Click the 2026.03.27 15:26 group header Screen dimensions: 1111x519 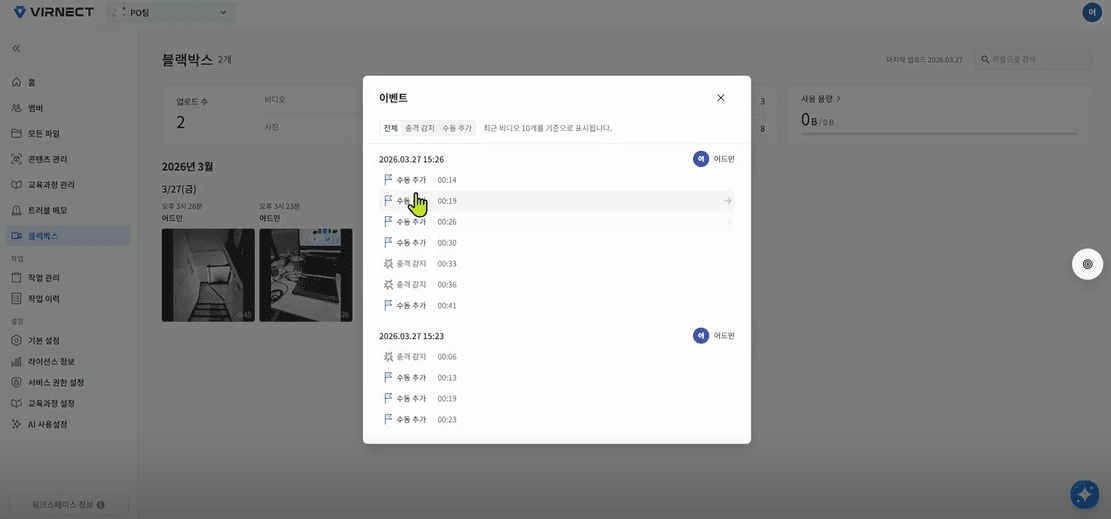click(411, 160)
